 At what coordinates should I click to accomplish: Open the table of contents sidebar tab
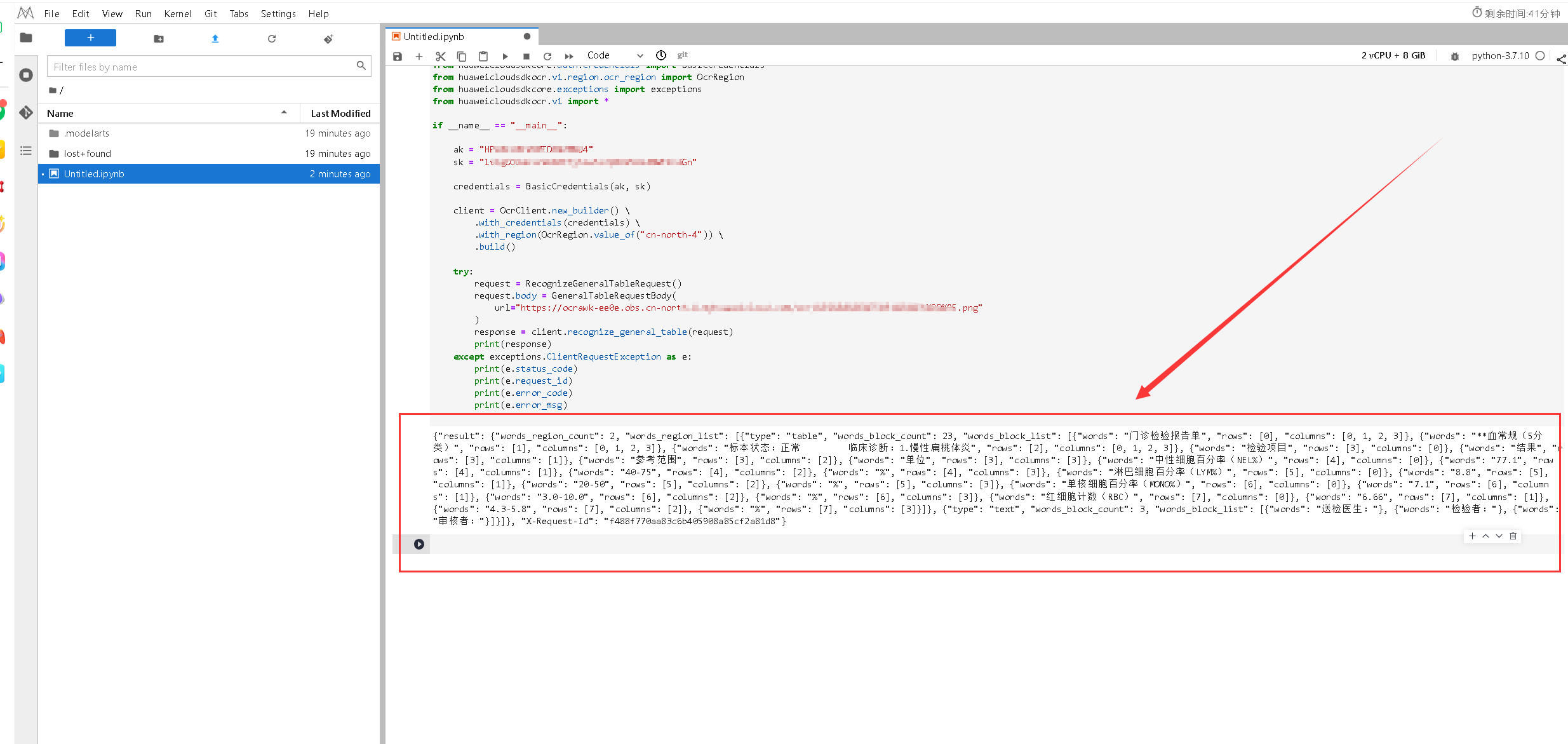point(26,151)
